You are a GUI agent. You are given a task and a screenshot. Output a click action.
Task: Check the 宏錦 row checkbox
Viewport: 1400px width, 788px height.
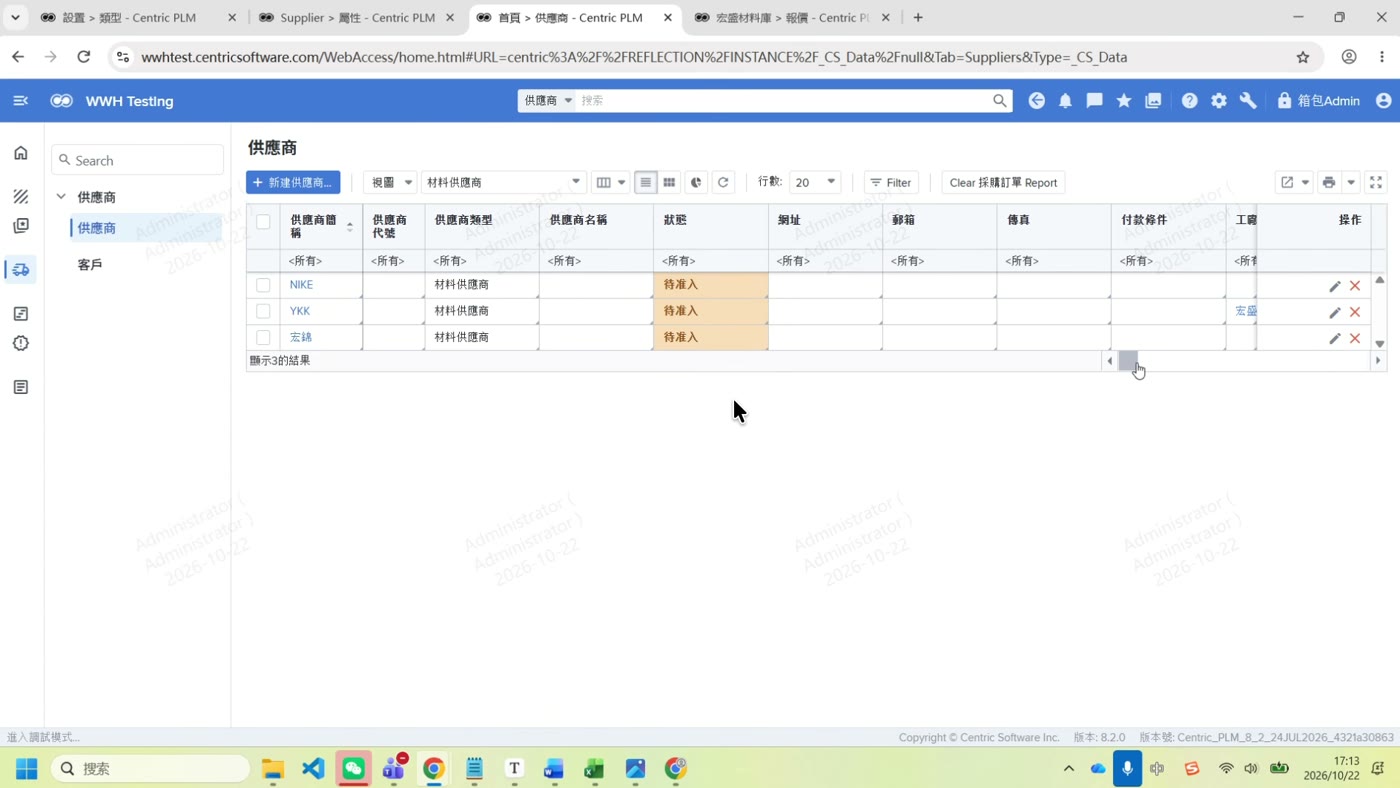(263, 337)
